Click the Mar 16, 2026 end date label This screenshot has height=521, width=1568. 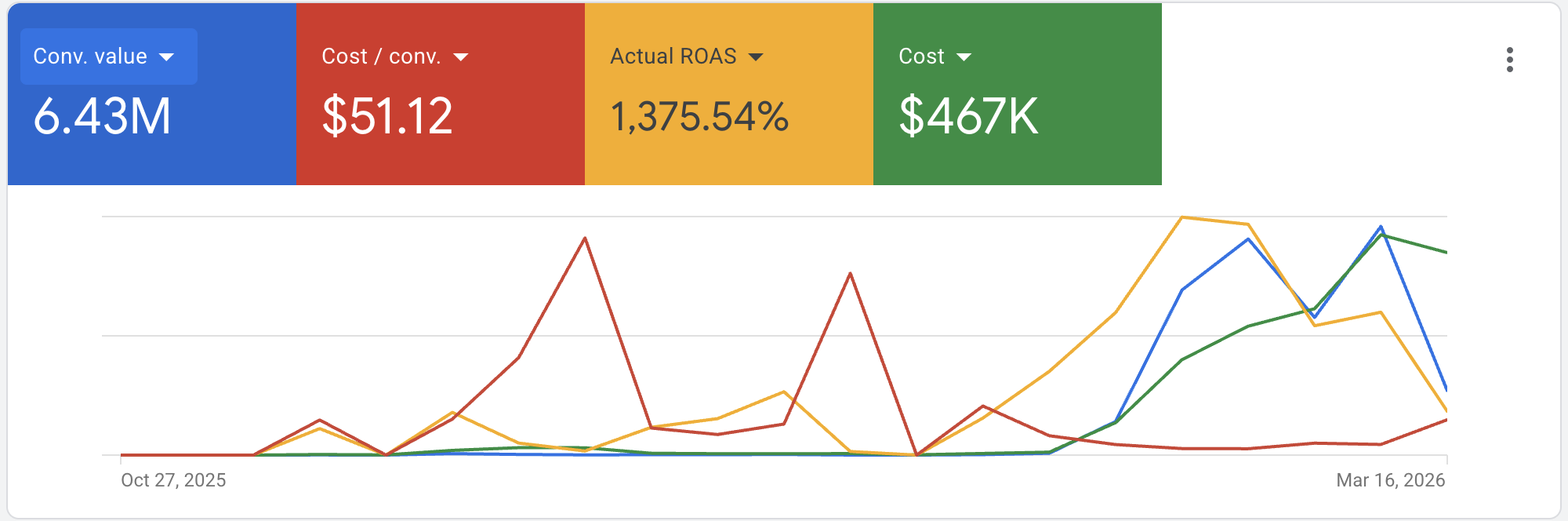1390,480
